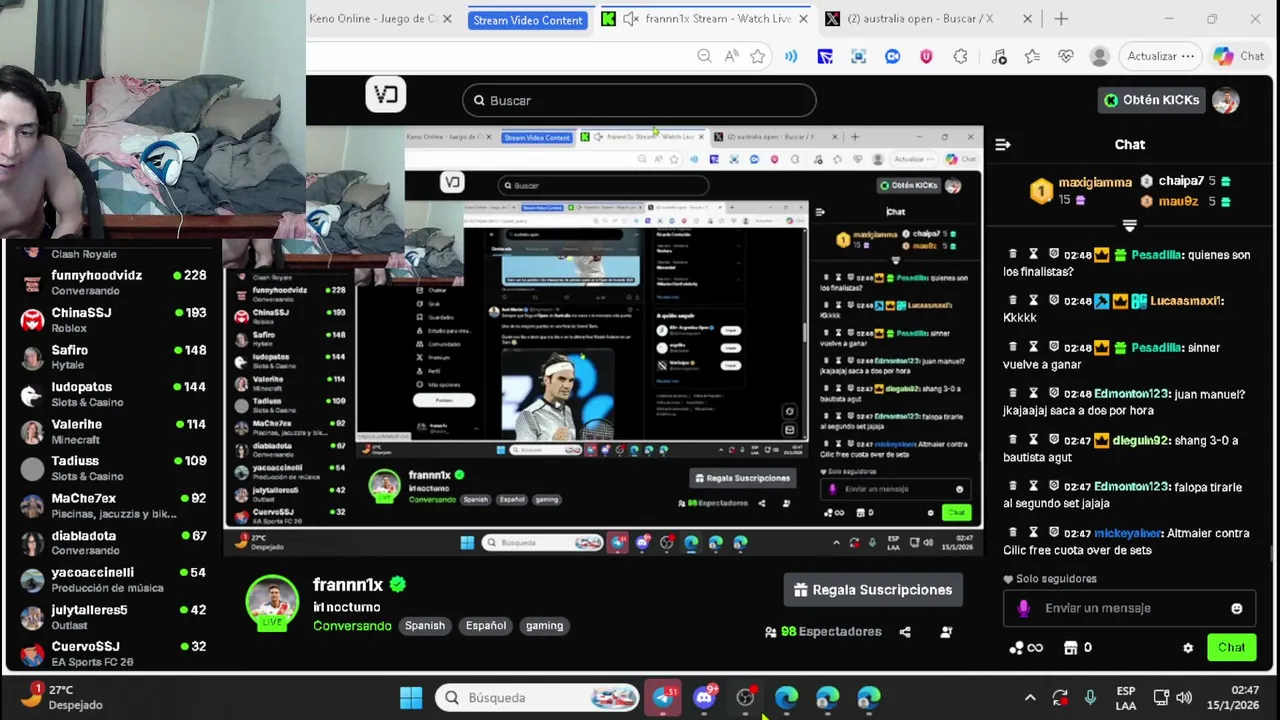Open the browser extensions puzzle icon
The image size is (1280, 720).
[961, 56]
